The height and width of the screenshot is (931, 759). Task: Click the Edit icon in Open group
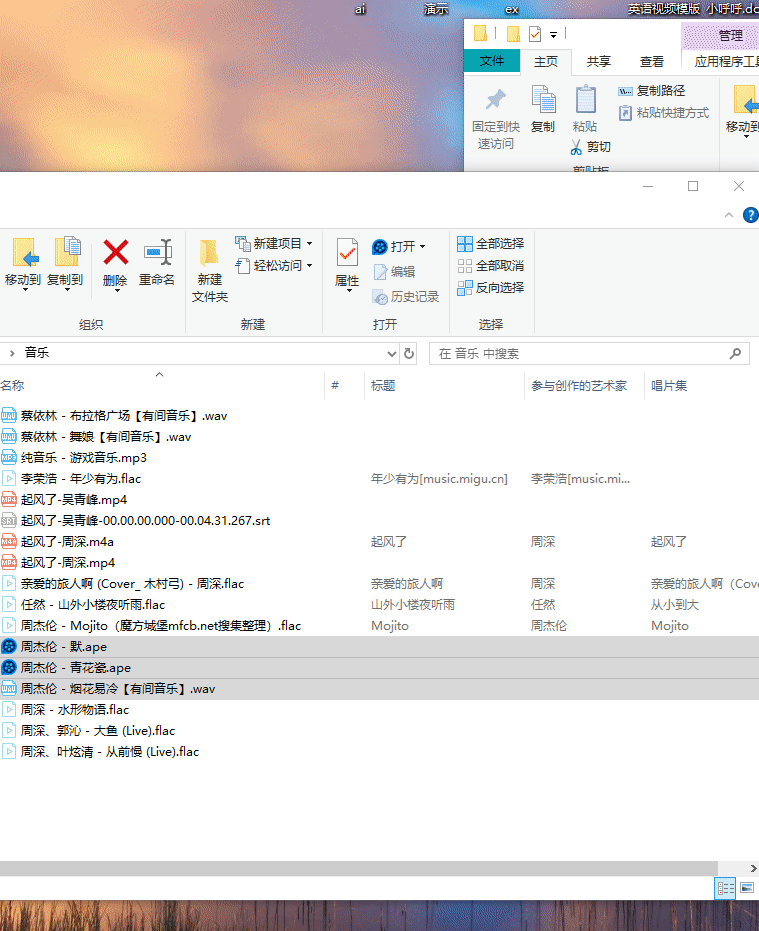tap(380, 271)
